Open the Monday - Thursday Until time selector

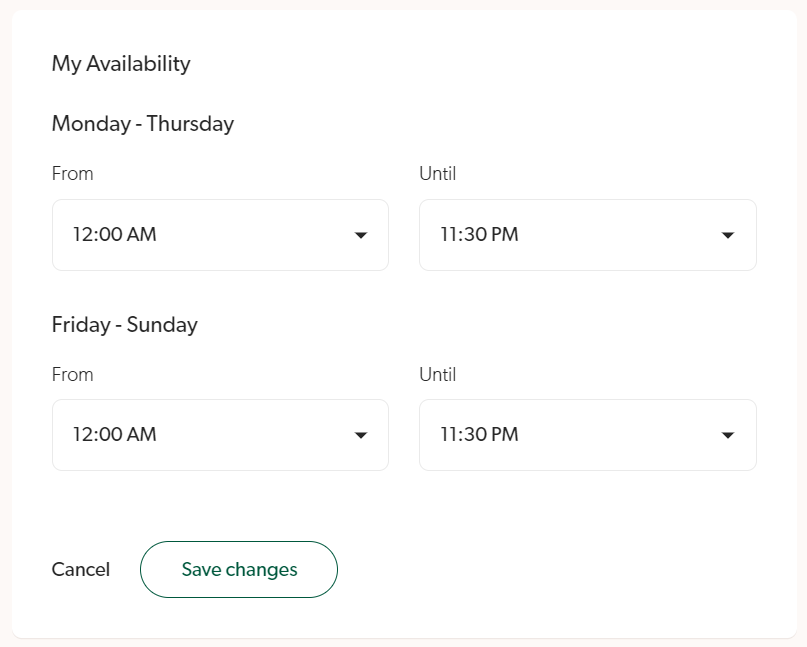[587, 235]
